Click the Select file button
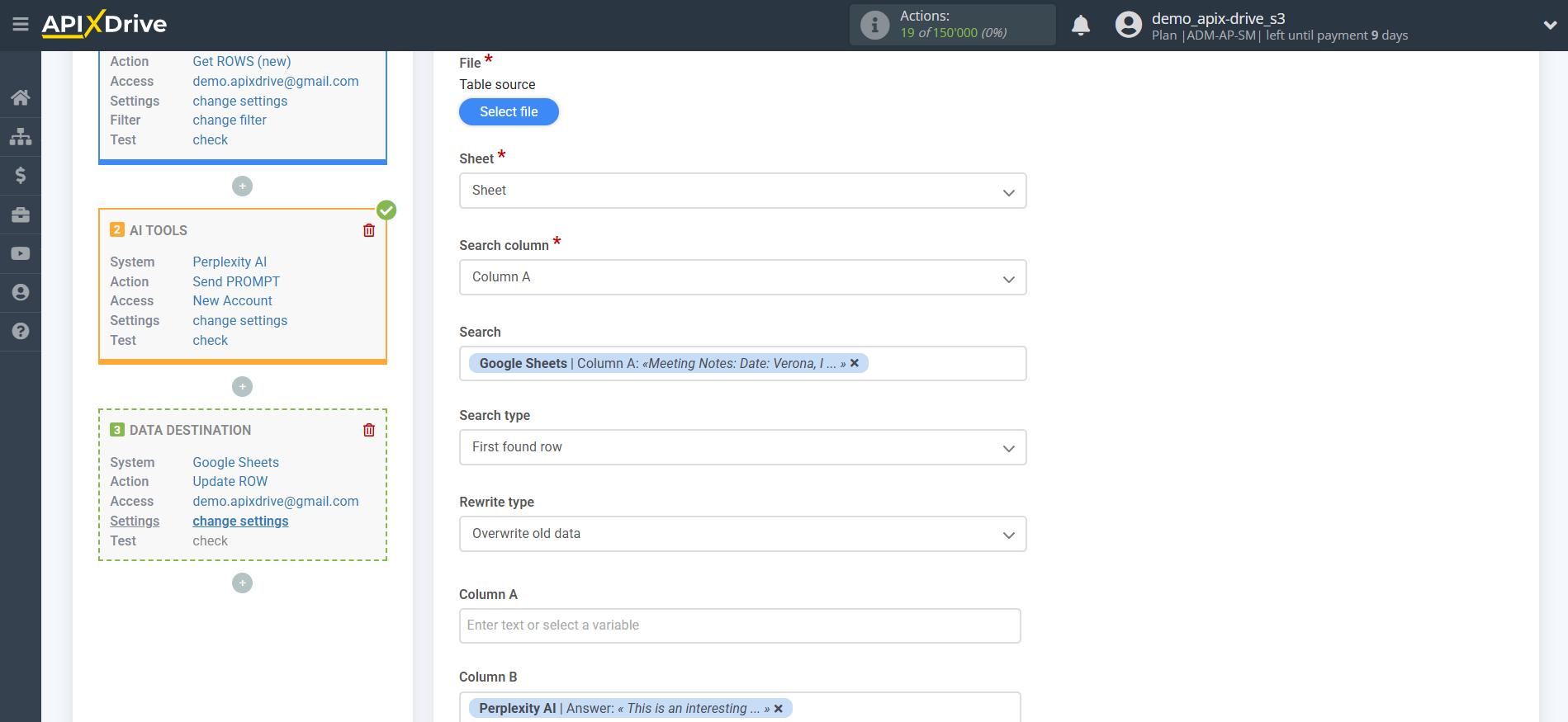This screenshot has height=722, width=1568. (509, 111)
